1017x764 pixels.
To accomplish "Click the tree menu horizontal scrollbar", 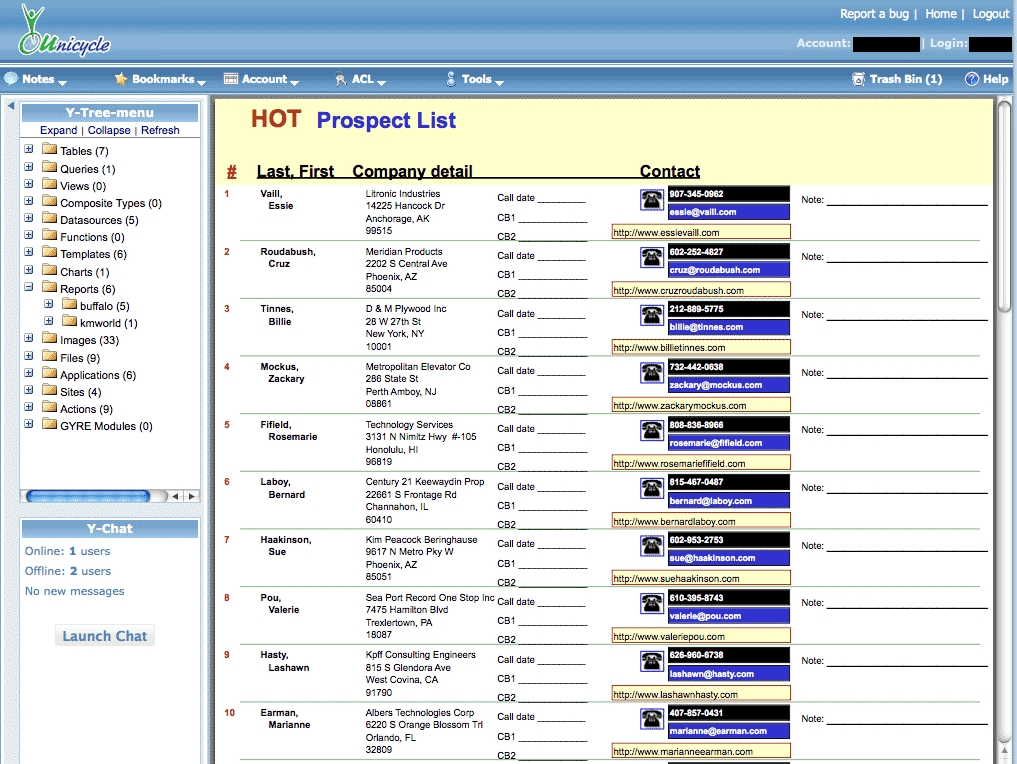I will point(90,496).
